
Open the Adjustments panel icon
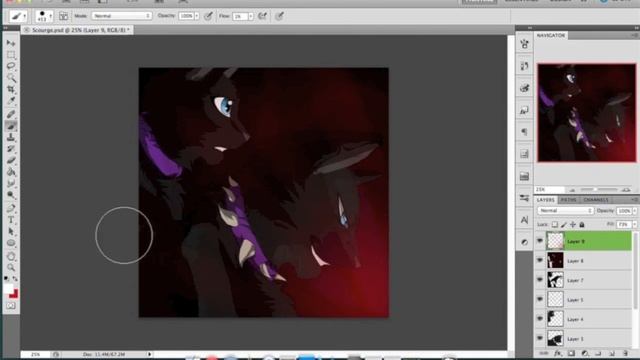point(524,242)
